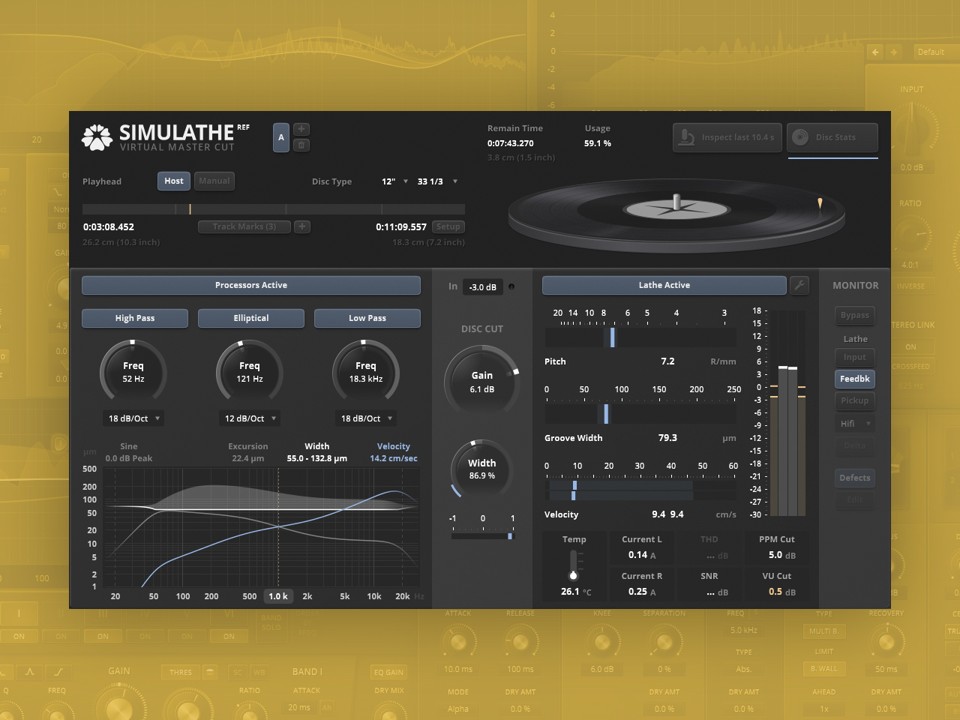
Task: Set Playhead mode to Manual
Action: pyautogui.click(x=214, y=181)
